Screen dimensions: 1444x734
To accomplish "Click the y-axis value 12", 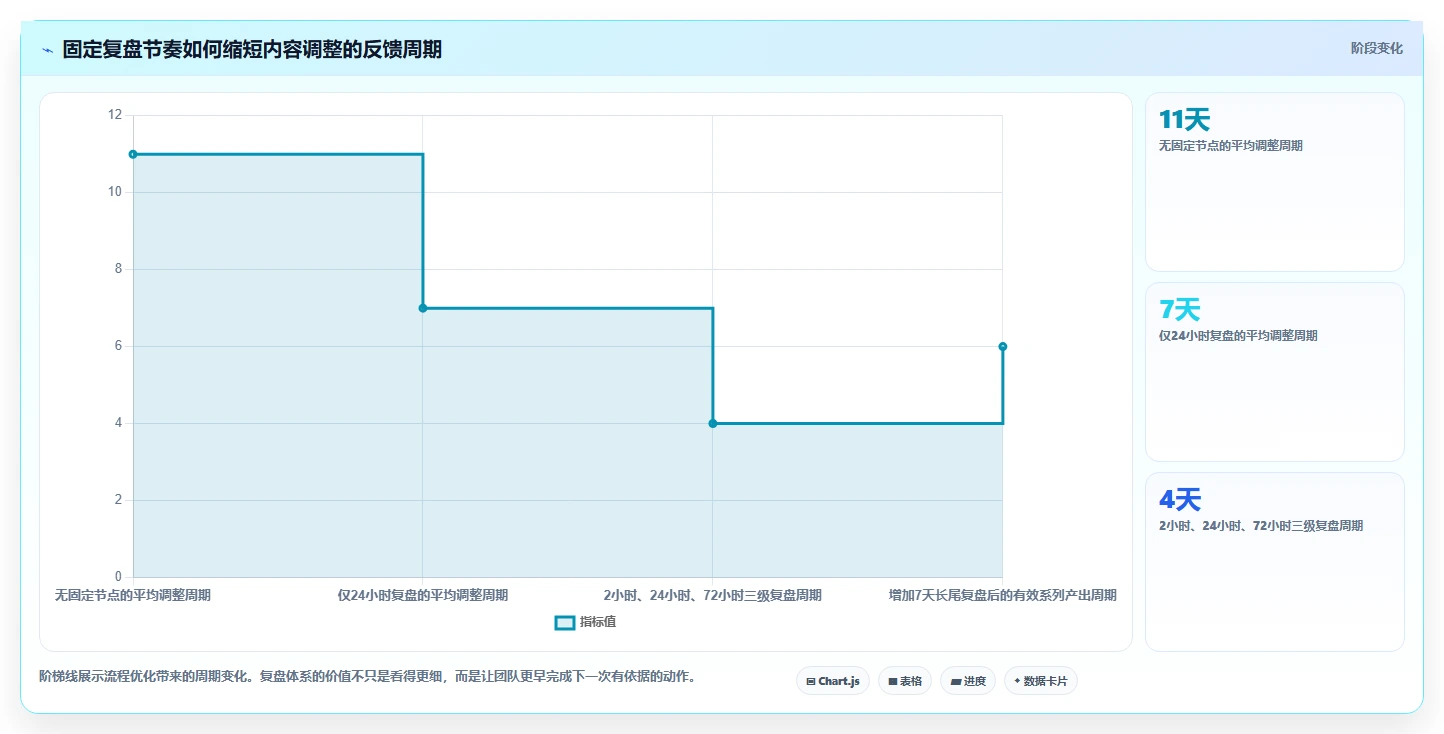I will [115, 115].
